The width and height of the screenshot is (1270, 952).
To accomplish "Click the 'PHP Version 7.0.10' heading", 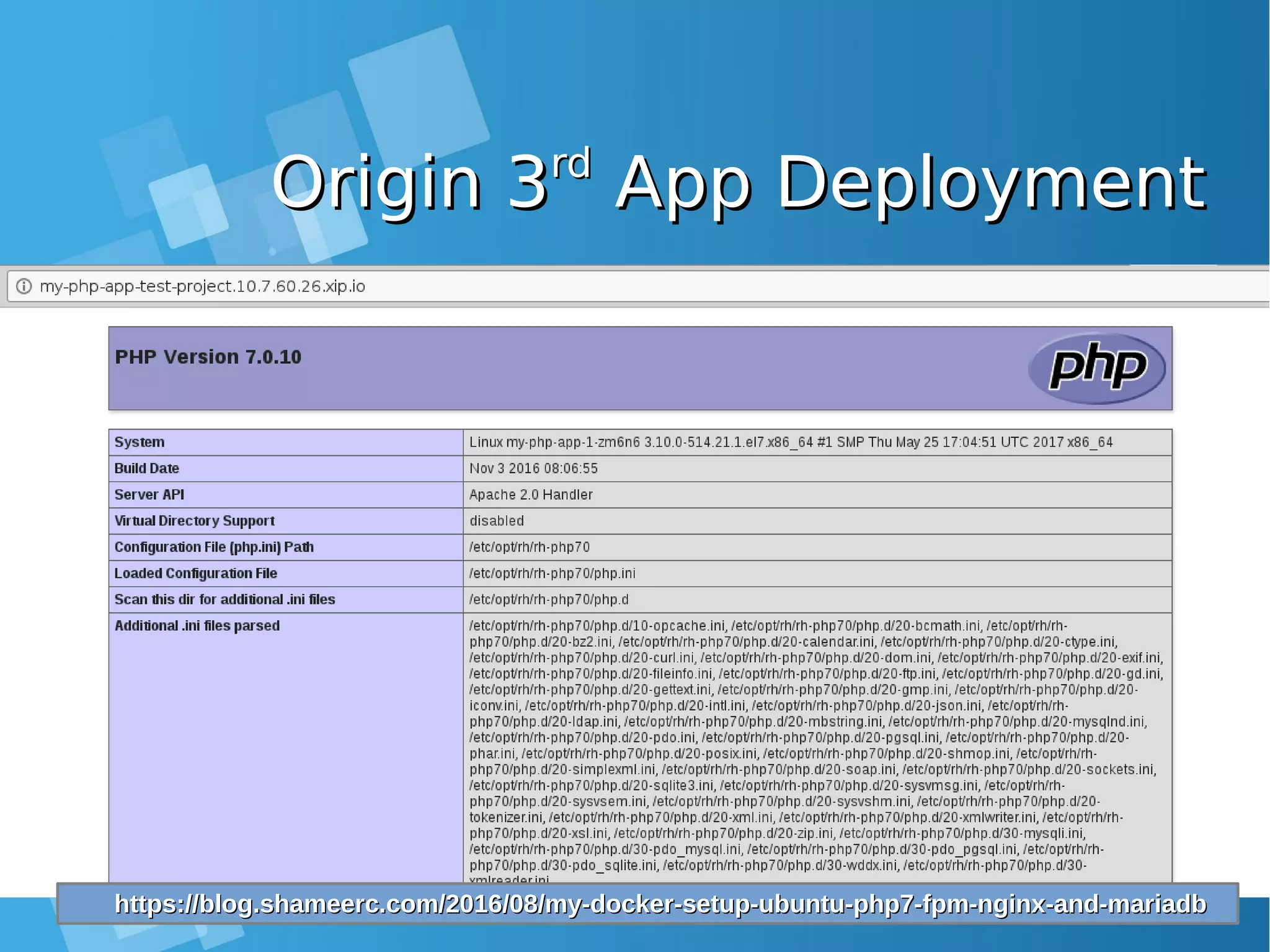I will click(208, 357).
